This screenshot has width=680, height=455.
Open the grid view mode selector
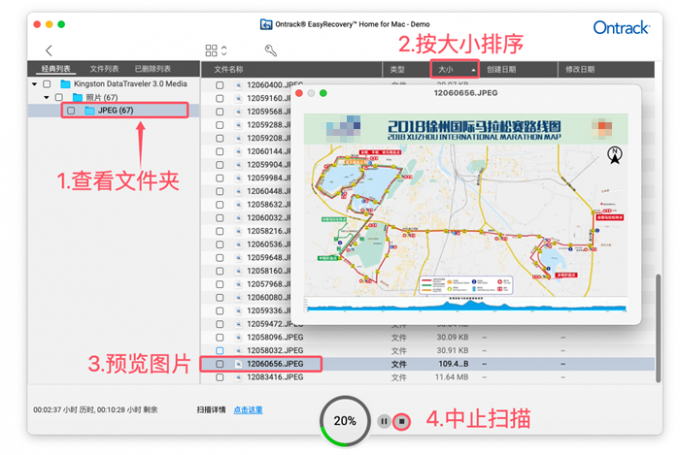(216, 50)
